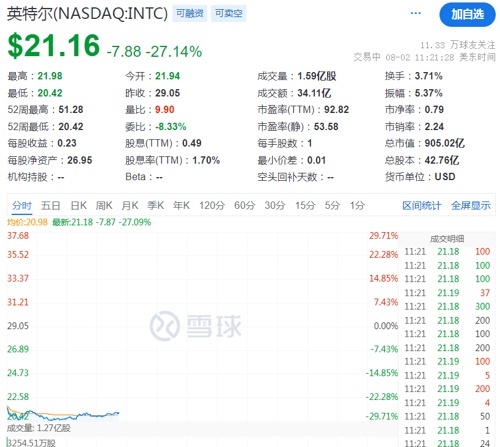The image size is (500, 447).
Task: Click the 均价:20.98 average price label
Action: [x=27, y=222]
